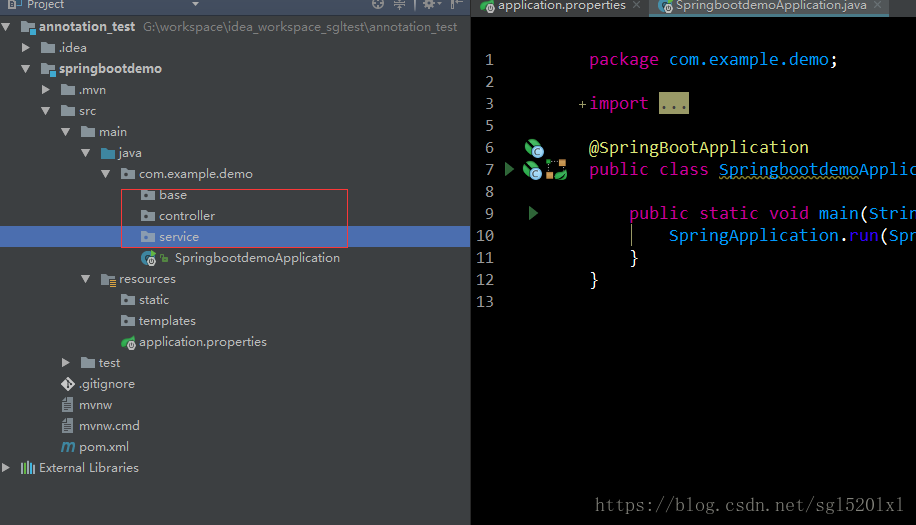Click the Spring leaf icon beside application.properties

pyautogui.click(x=128, y=342)
